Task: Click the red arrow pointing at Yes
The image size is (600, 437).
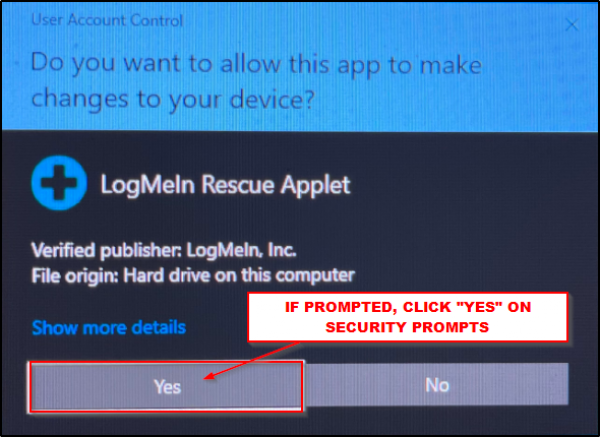Action: 251,361
